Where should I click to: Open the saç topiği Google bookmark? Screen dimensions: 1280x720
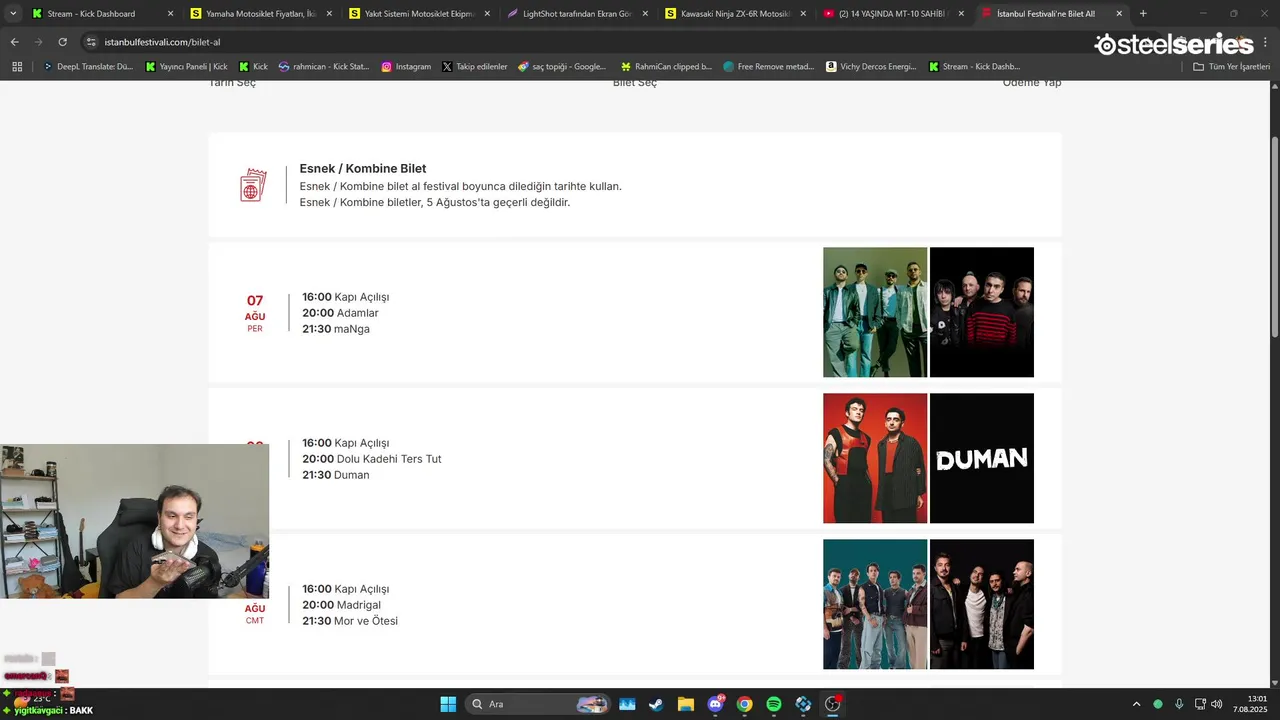coord(562,67)
